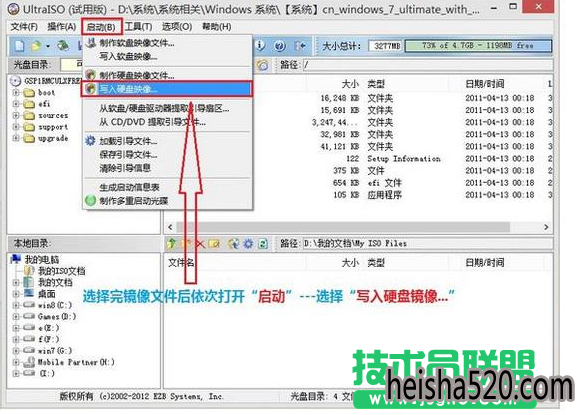Open the 工具(T) menu
Image resolution: width=580 pixels, height=415 pixels.
pos(138,27)
